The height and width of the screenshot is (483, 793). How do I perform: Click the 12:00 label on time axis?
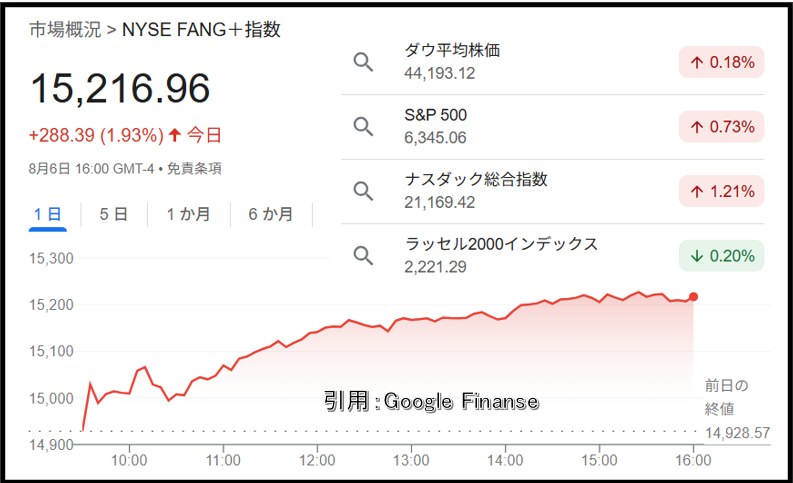pos(317,460)
